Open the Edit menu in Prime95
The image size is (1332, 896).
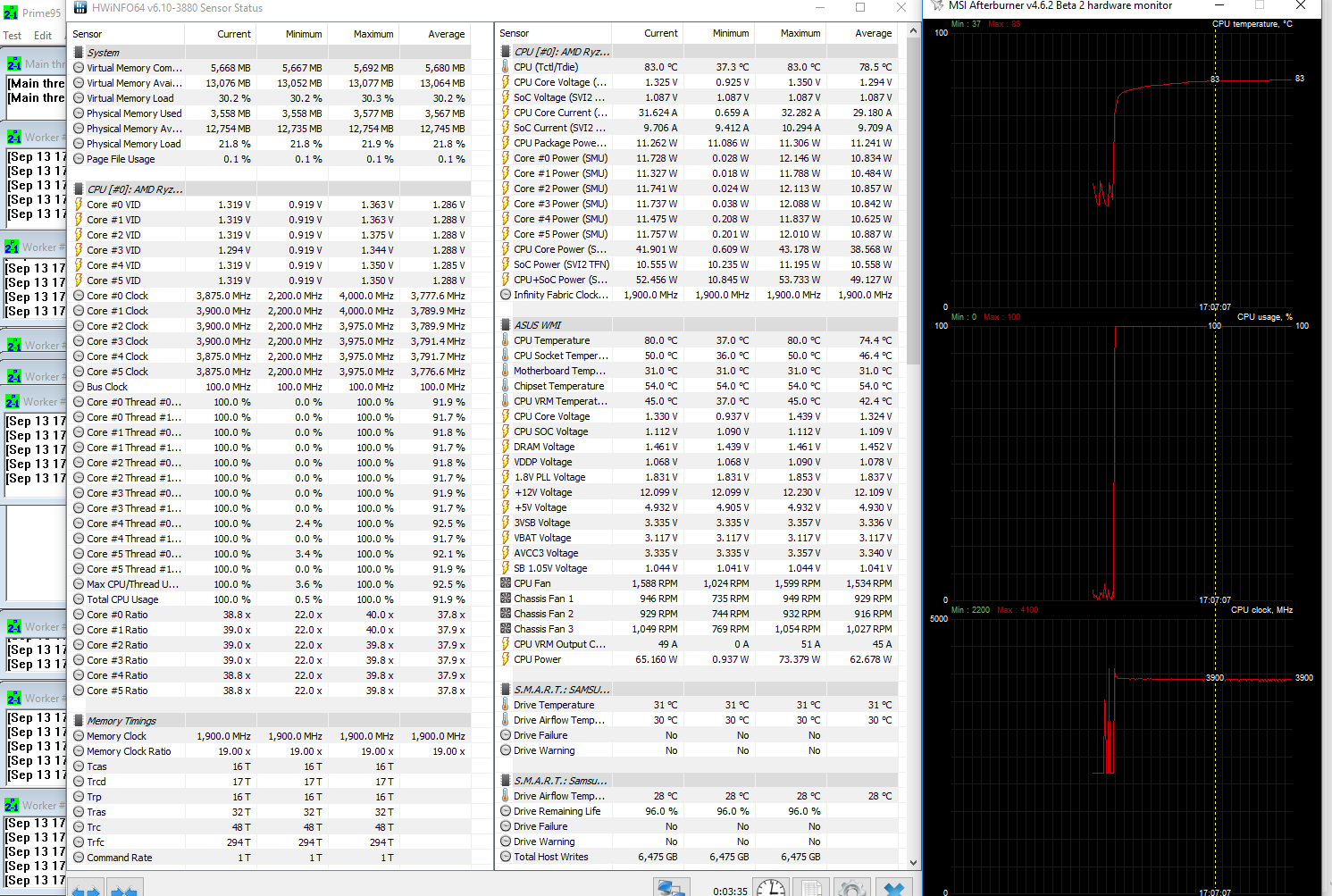click(43, 36)
